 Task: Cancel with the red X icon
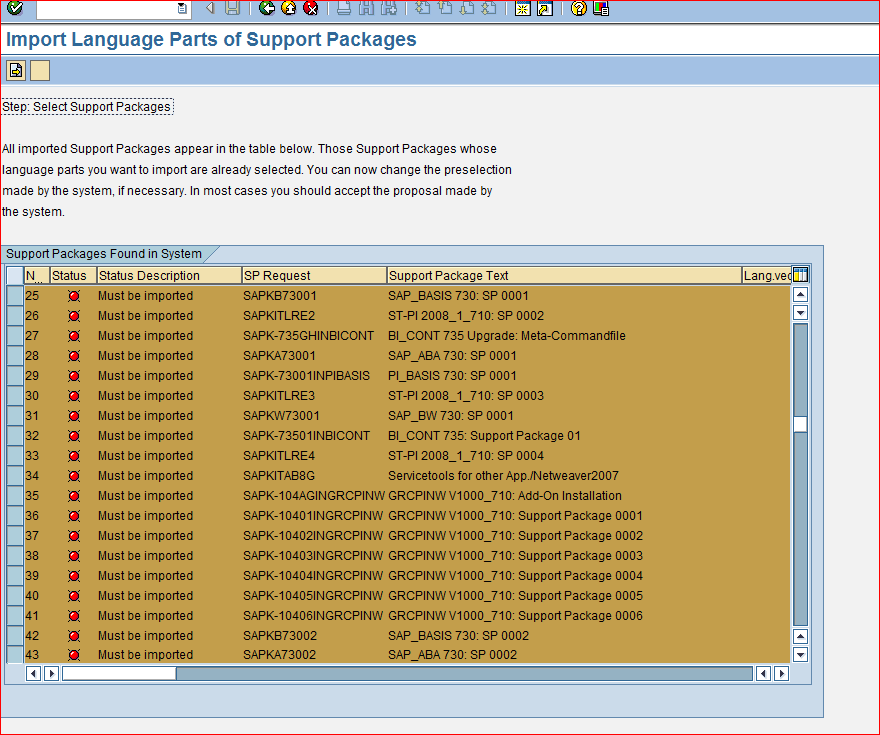click(310, 8)
